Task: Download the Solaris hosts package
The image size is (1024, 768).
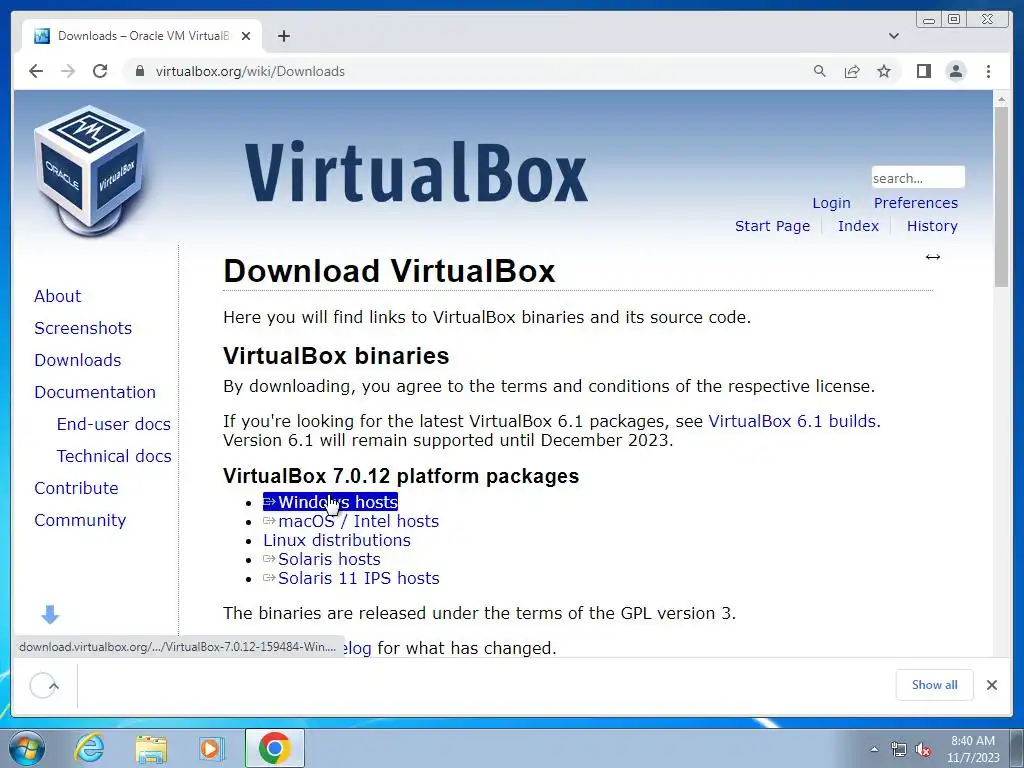Action: [x=322, y=559]
